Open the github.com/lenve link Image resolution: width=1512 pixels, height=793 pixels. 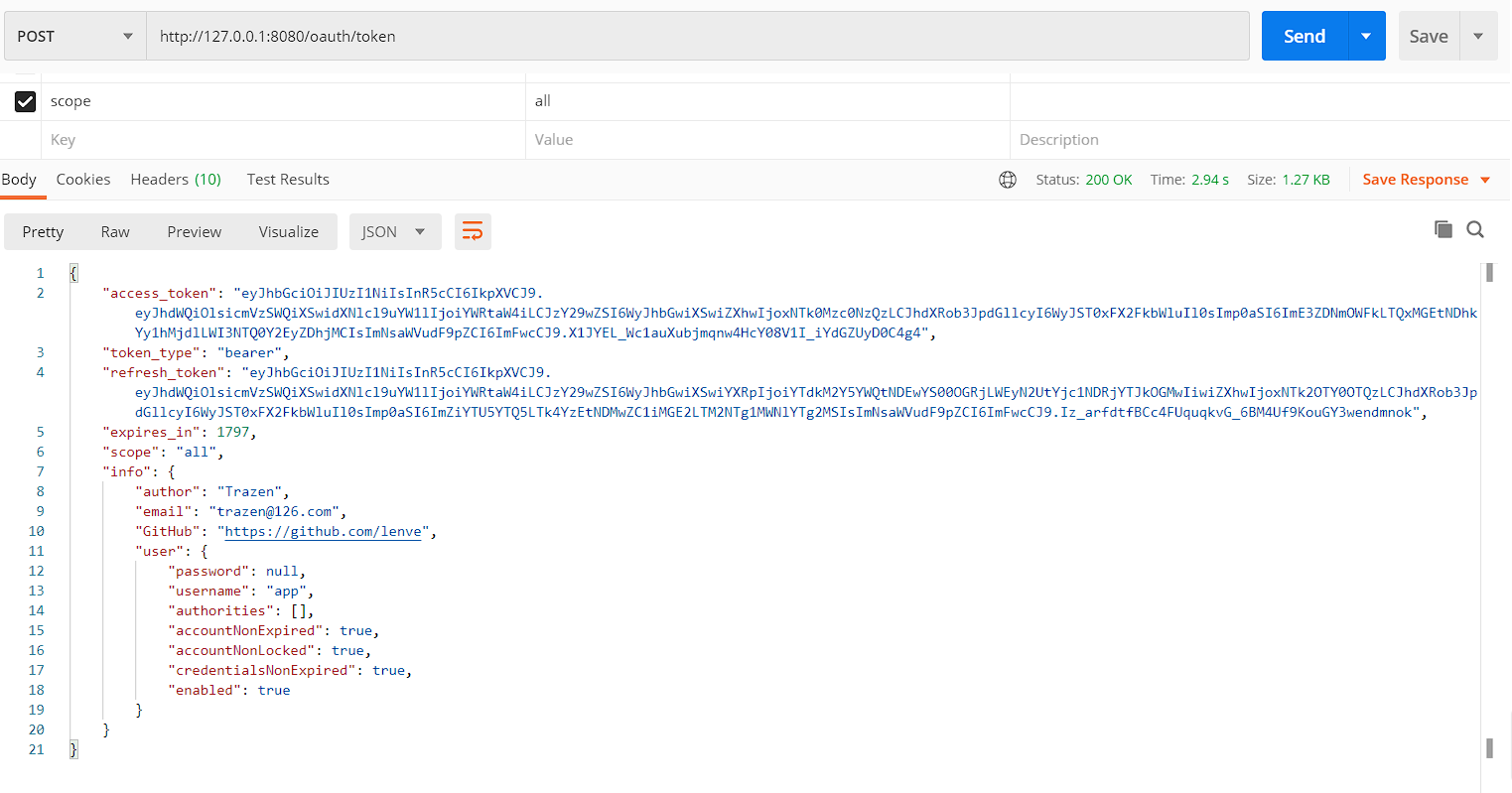[323, 531]
